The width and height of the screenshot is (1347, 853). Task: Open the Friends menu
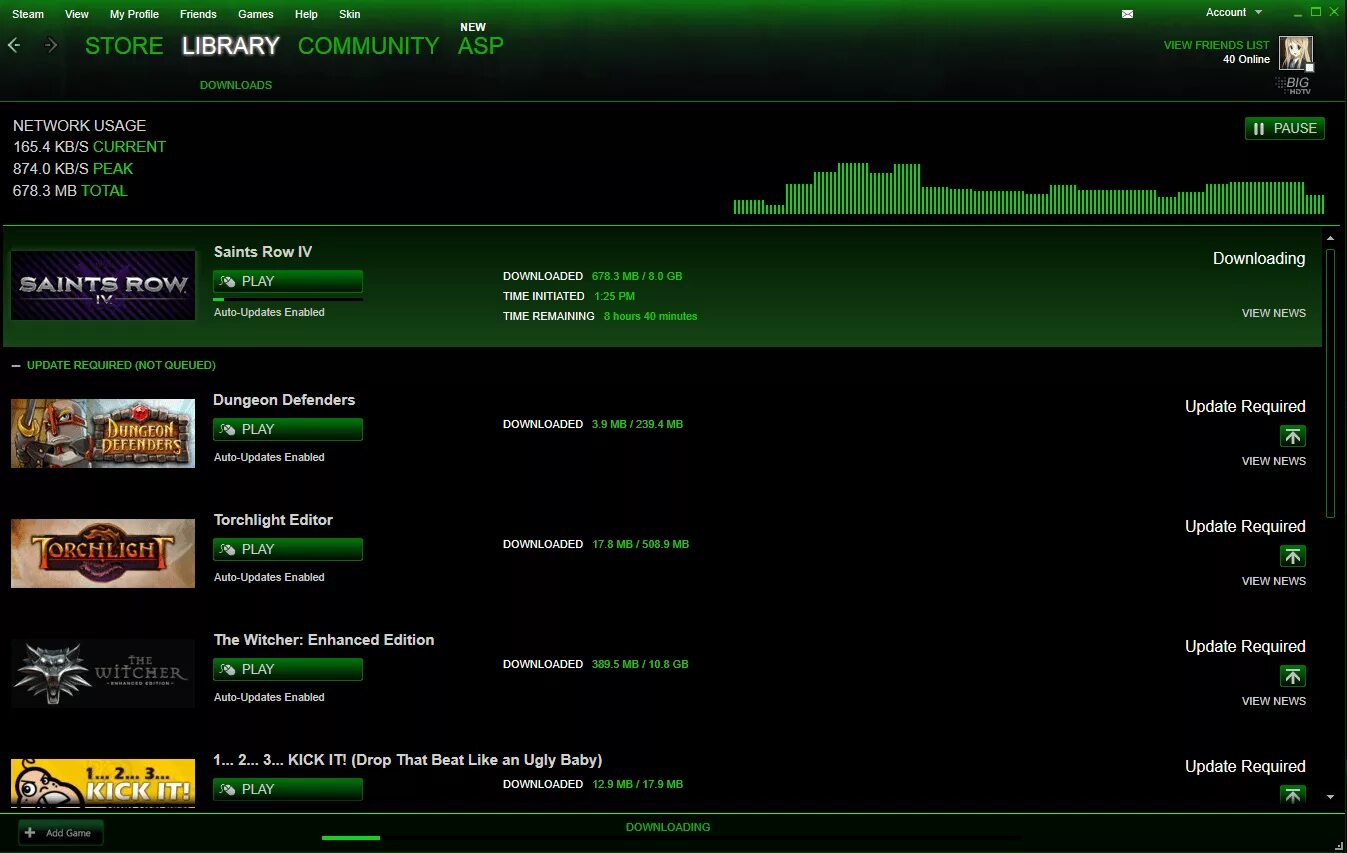click(198, 14)
